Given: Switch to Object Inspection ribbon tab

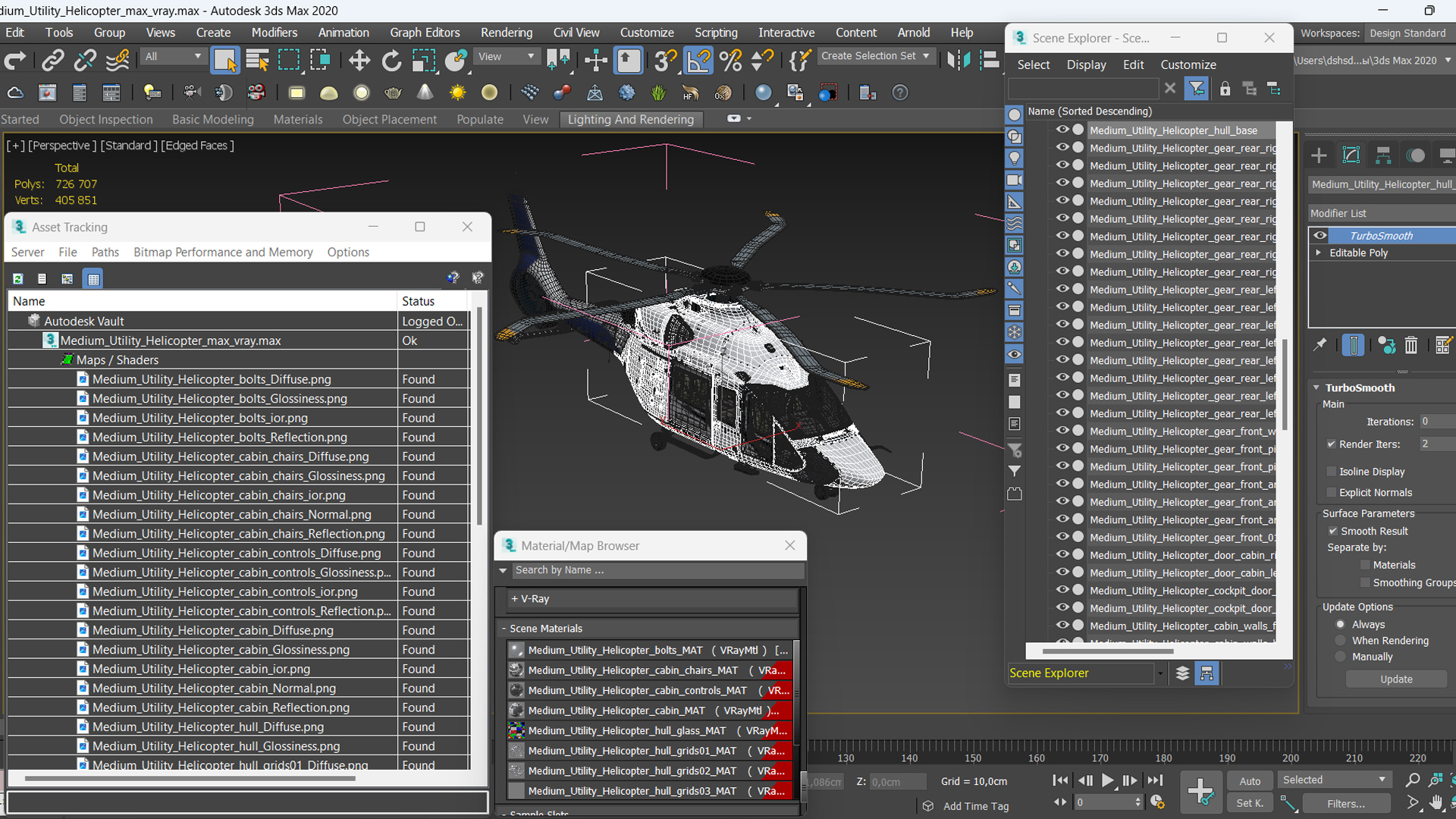Looking at the screenshot, I should (106, 119).
